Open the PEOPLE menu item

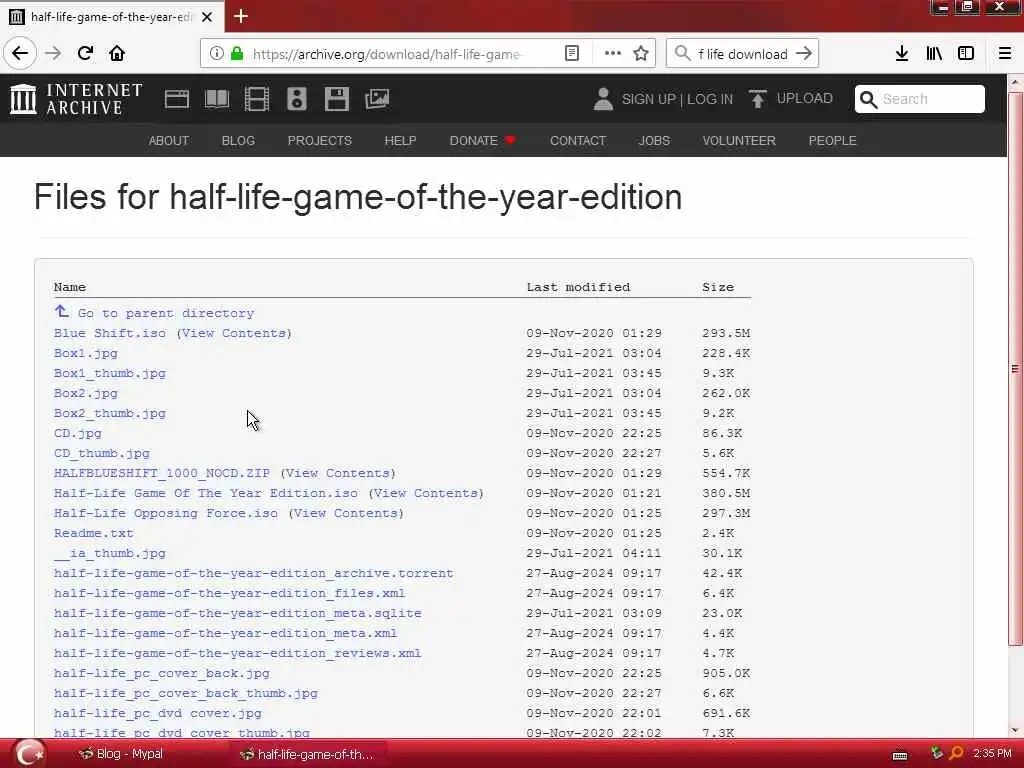click(833, 140)
